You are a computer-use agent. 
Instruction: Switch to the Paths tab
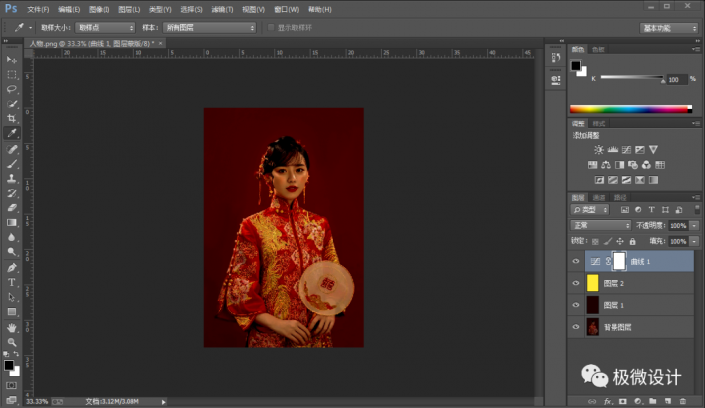(620, 197)
